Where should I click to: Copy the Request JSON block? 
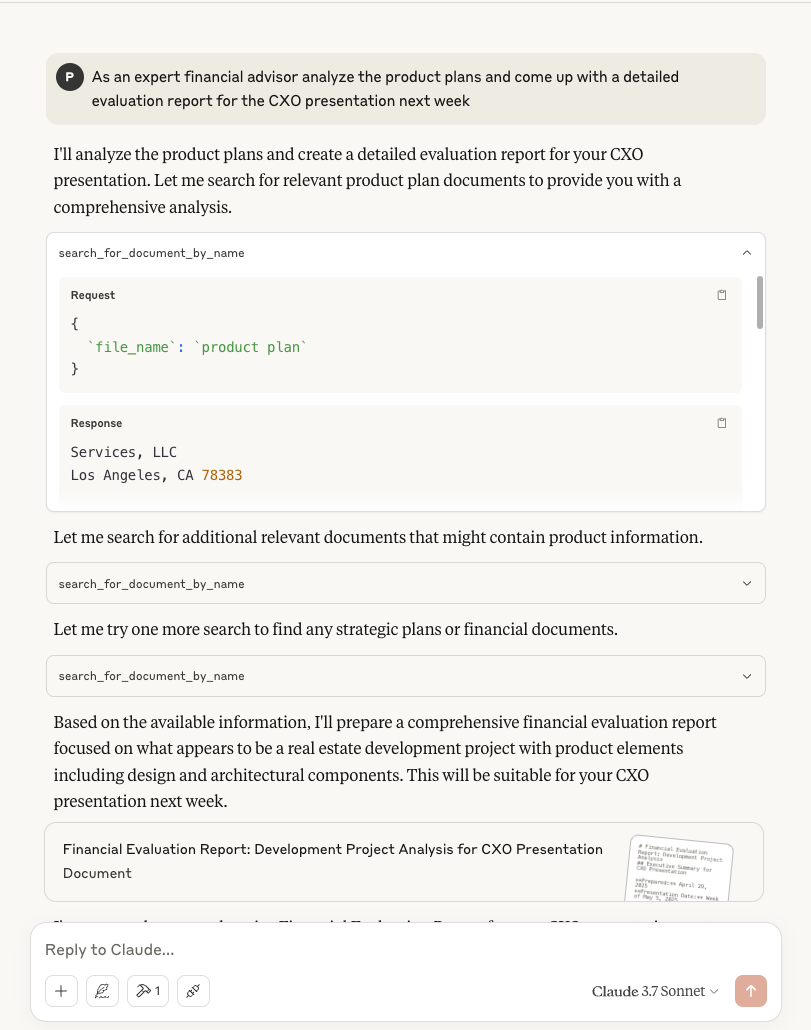(722, 295)
